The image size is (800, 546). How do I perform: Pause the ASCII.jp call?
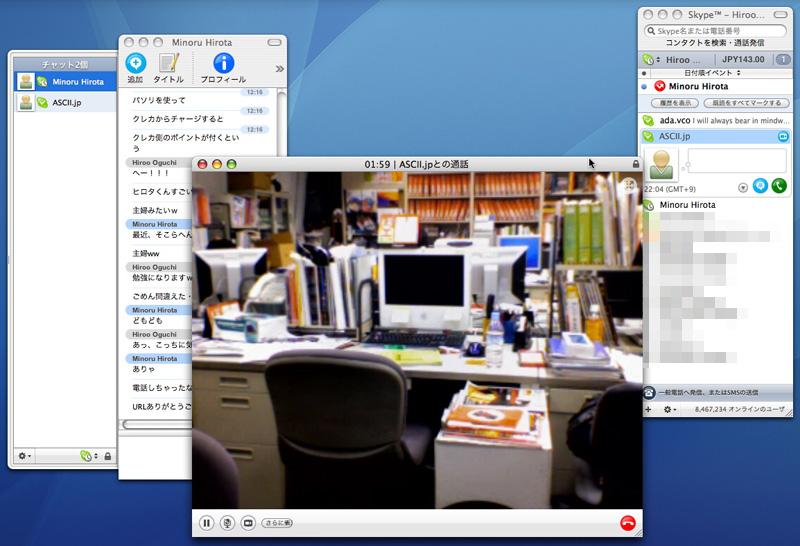coord(207,523)
